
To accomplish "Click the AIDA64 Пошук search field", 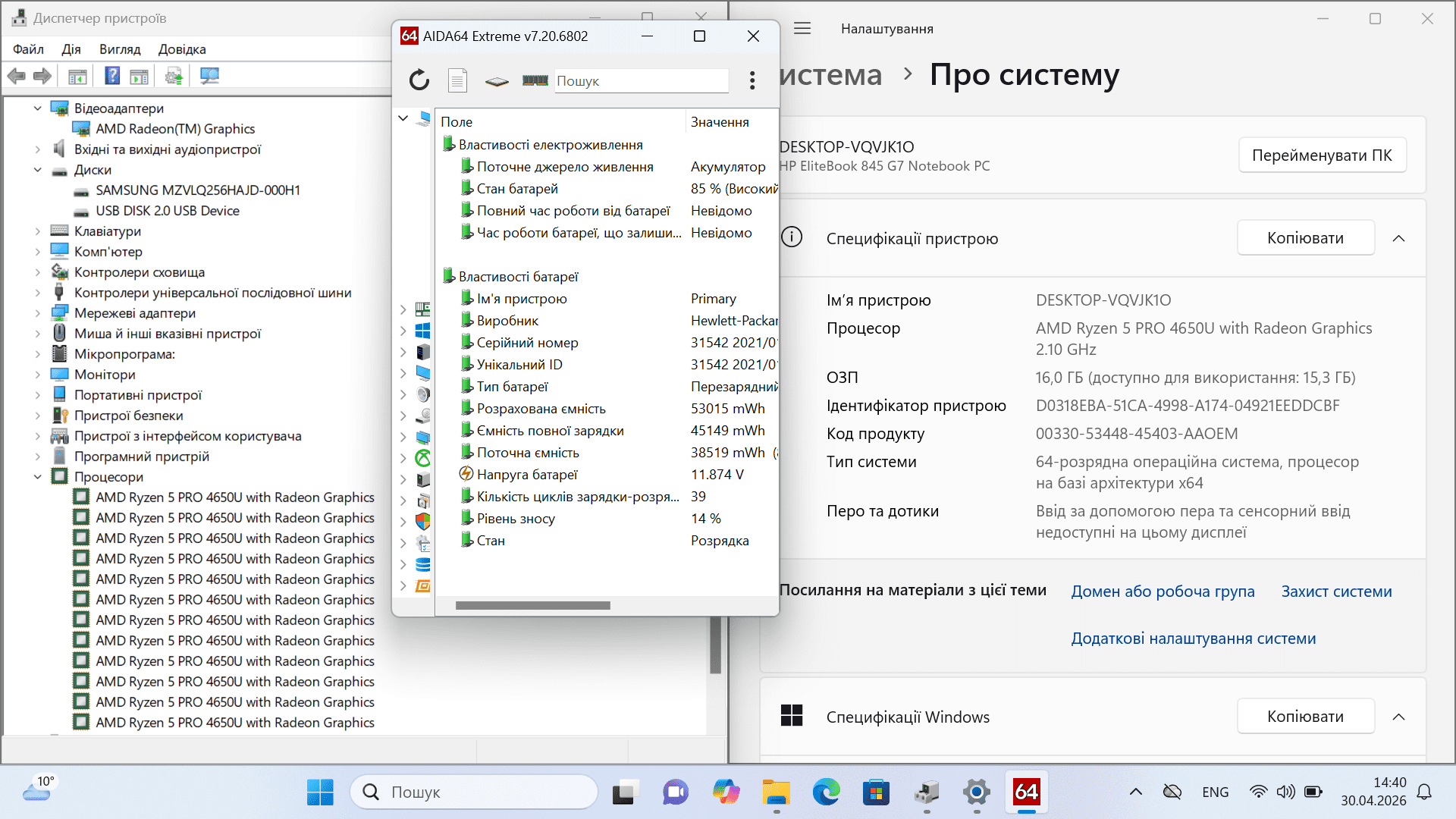I will click(642, 81).
